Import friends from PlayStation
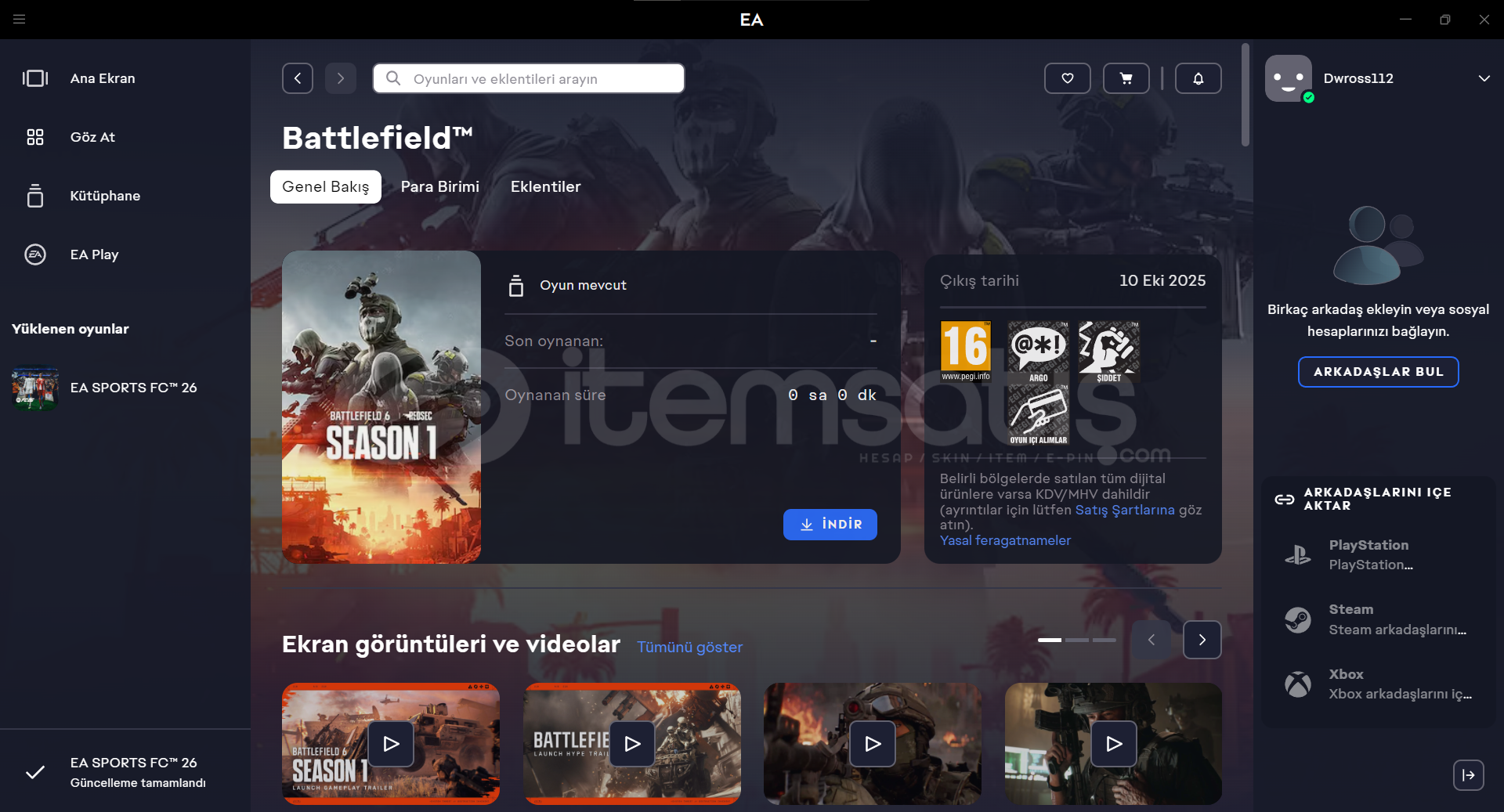Image resolution: width=1504 pixels, height=812 pixels. (x=1379, y=554)
